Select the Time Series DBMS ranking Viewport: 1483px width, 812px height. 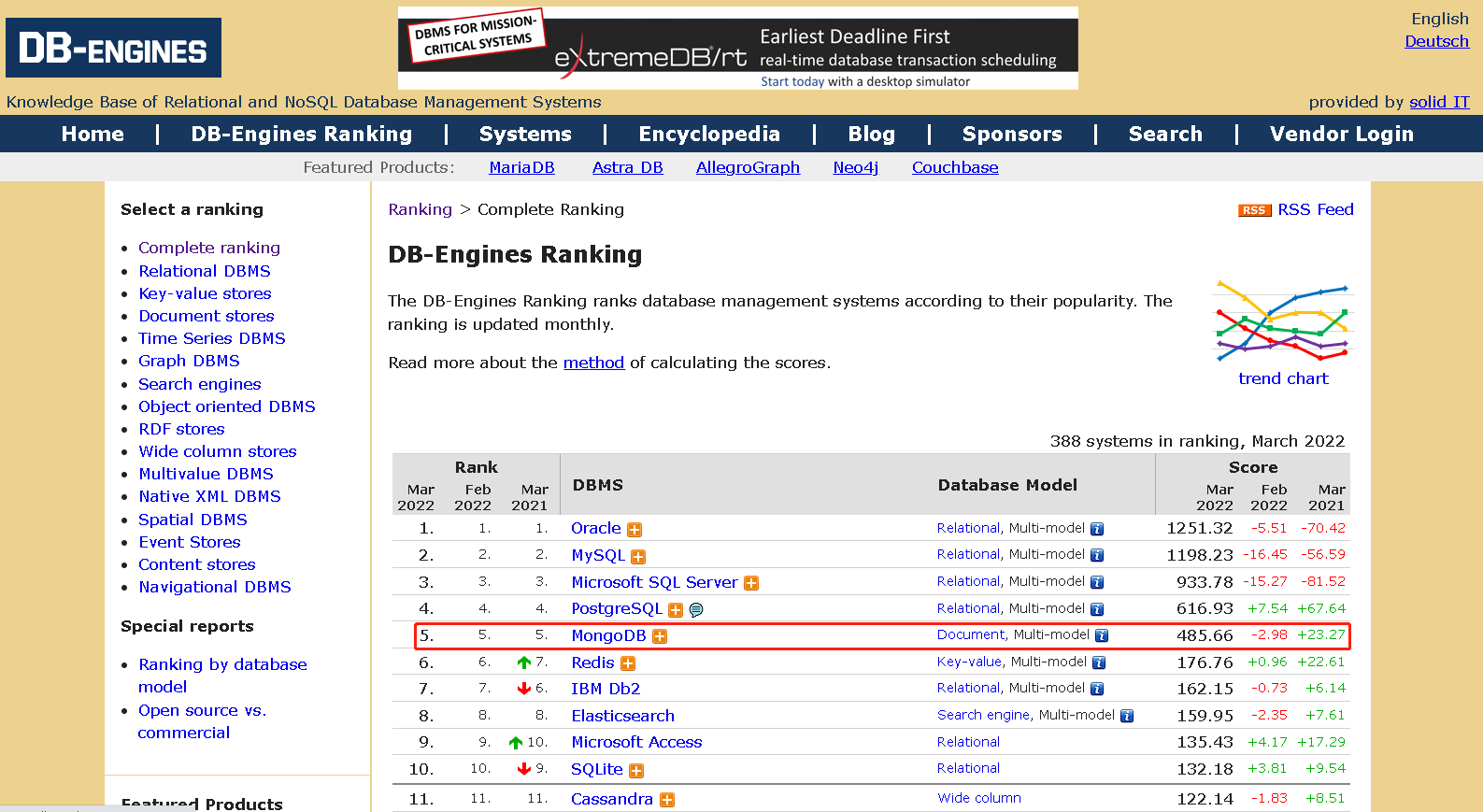tap(212, 338)
